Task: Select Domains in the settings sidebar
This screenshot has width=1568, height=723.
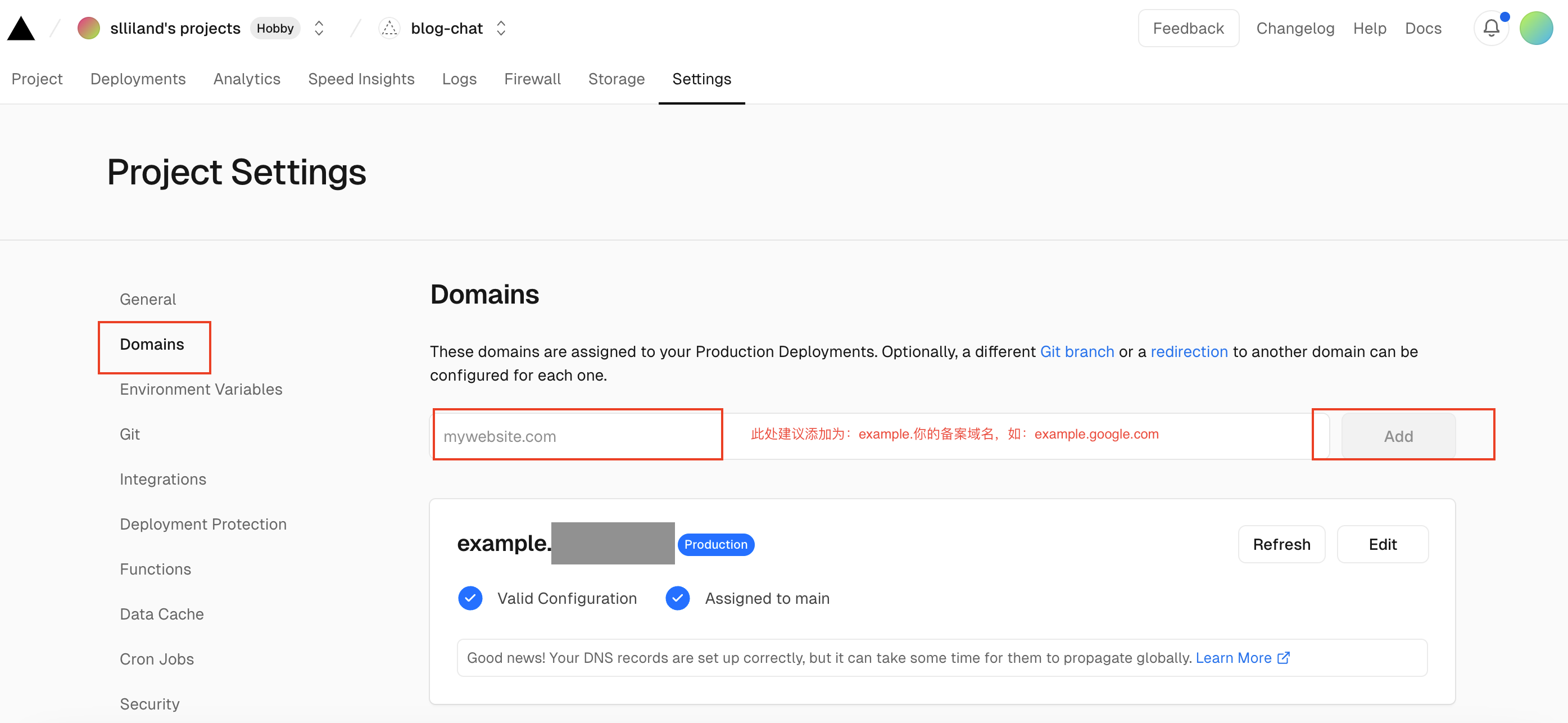Action: [x=152, y=345]
